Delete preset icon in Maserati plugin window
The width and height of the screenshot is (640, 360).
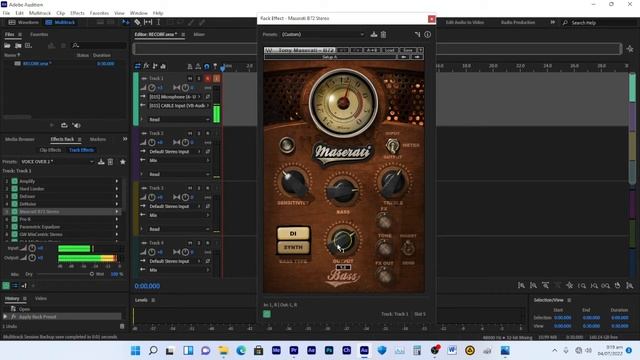click(383, 35)
